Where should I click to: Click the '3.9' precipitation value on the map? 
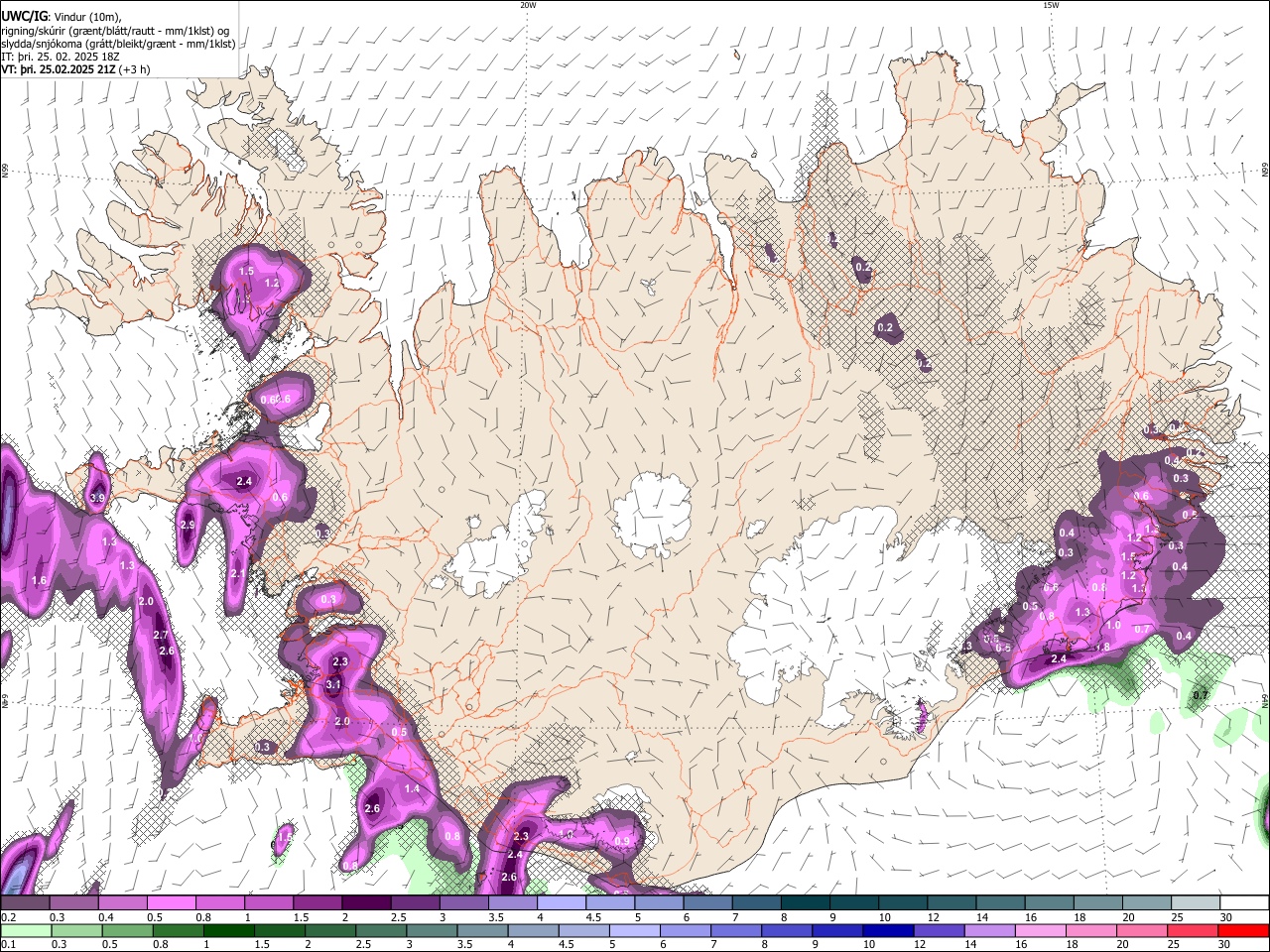tap(97, 498)
